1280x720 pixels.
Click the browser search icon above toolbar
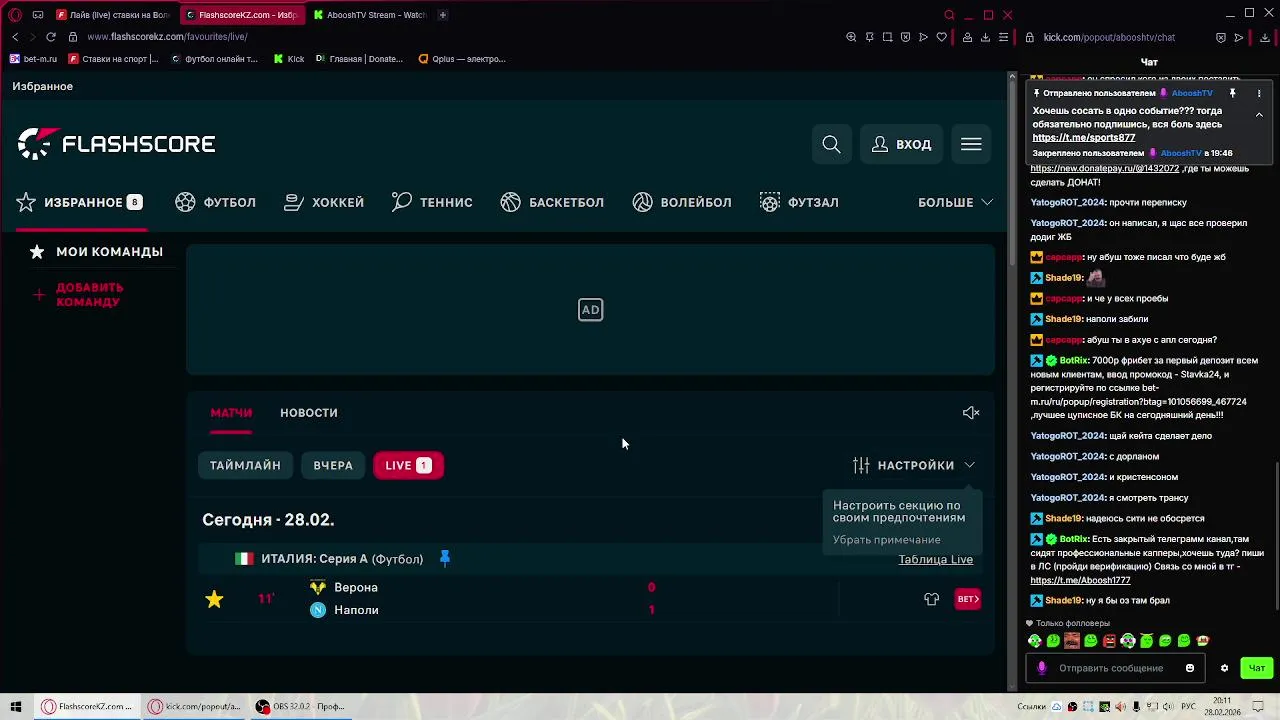point(949,15)
